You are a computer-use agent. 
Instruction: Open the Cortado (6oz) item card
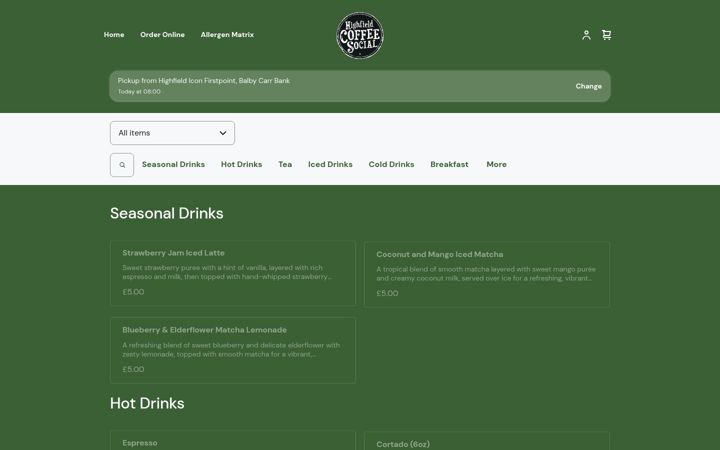(487, 441)
